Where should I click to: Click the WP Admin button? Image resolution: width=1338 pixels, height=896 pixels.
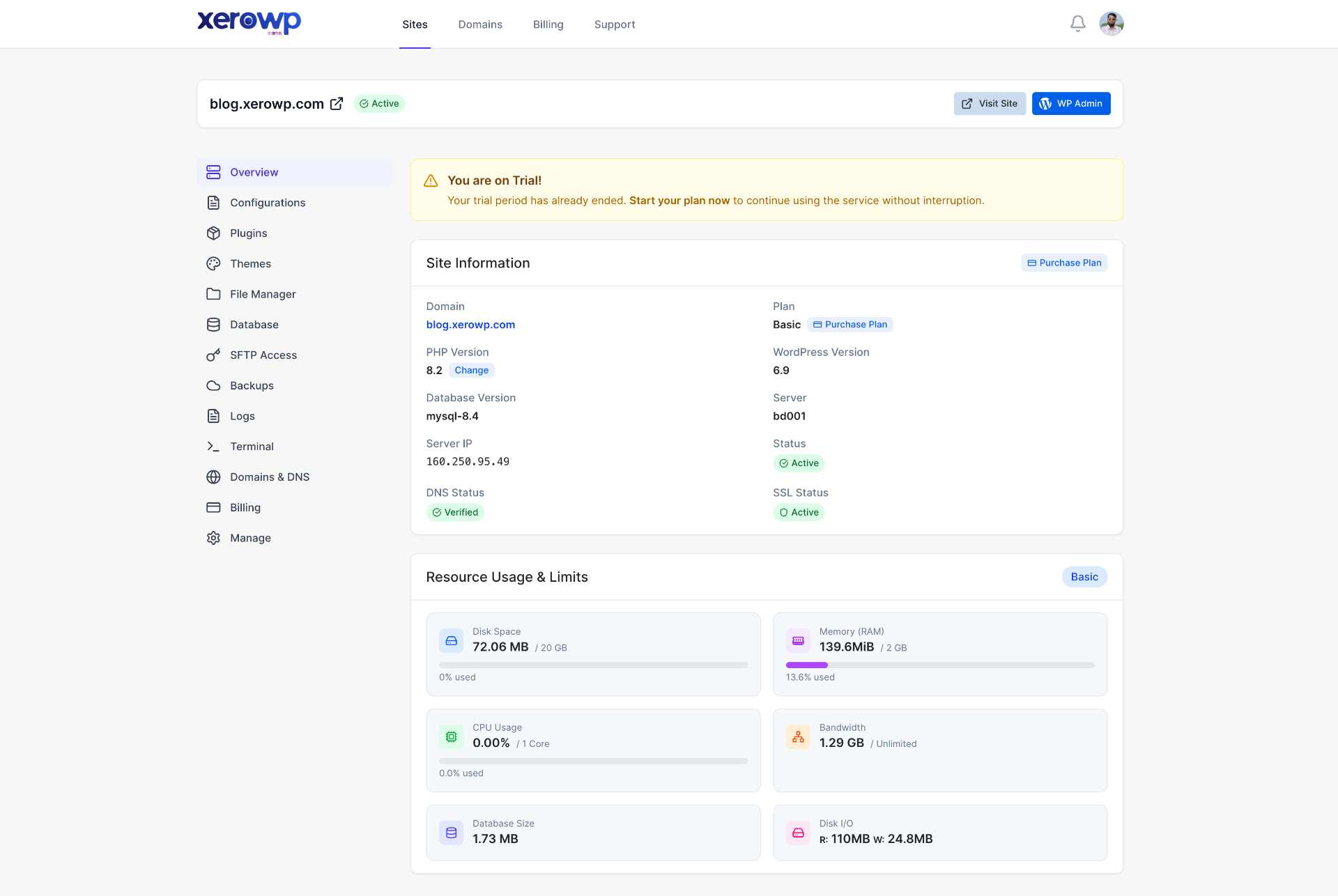click(1070, 104)
